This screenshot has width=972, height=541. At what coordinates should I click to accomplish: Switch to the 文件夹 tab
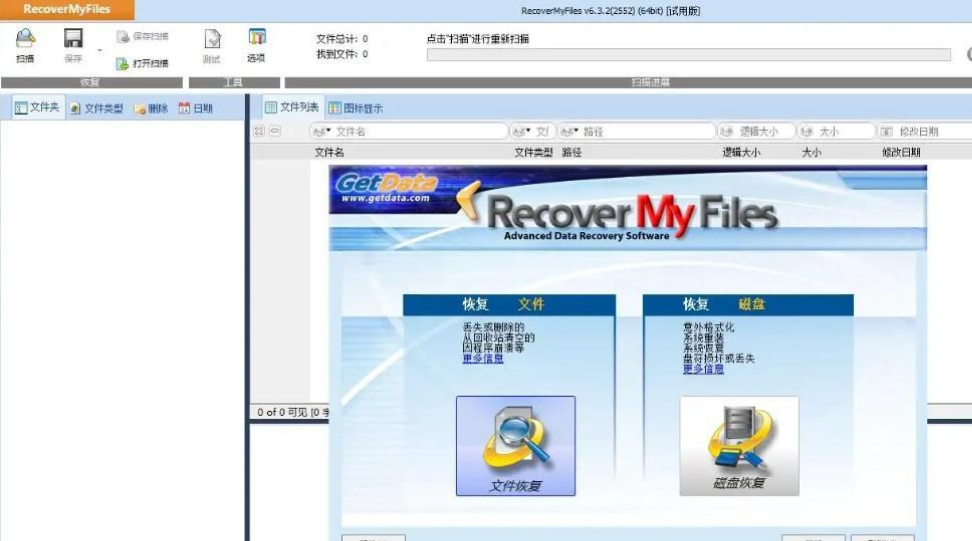click(x=37, y=107)
